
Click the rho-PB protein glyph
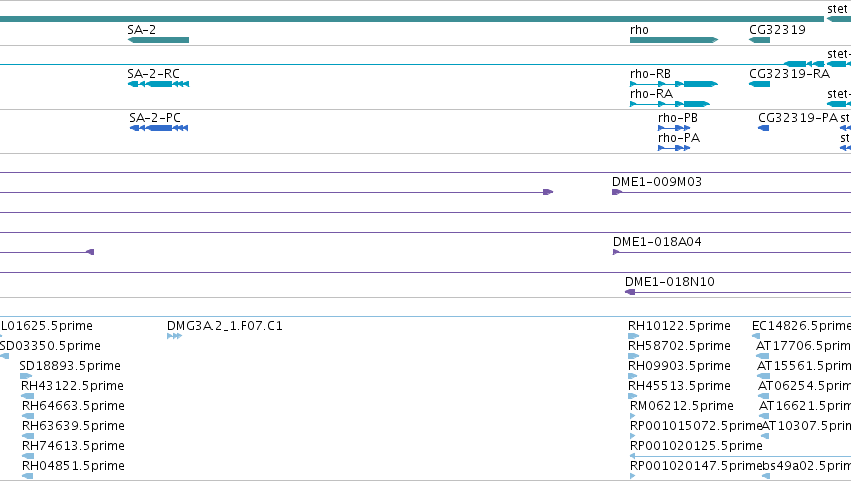(x=674, y=128)
